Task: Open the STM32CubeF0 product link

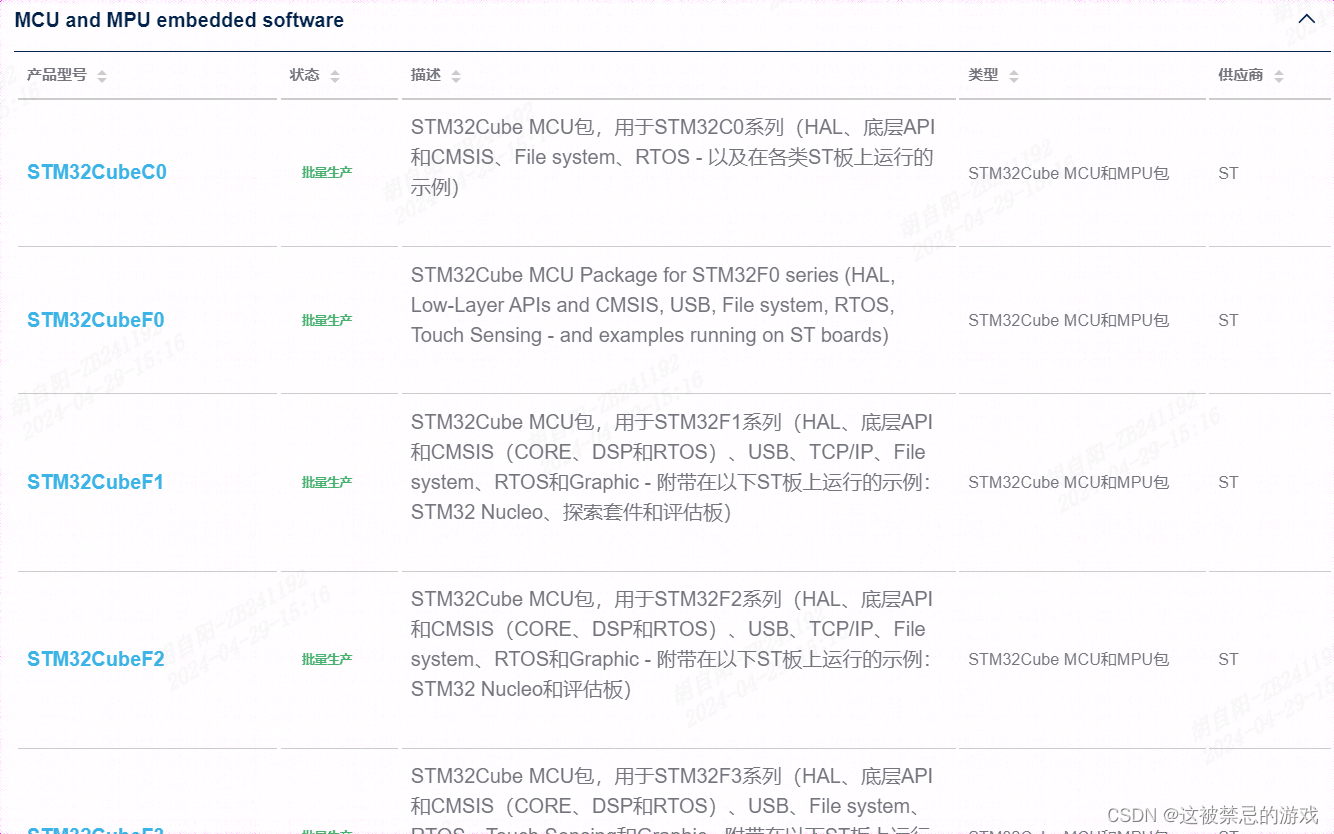Action: coord(96,320)
